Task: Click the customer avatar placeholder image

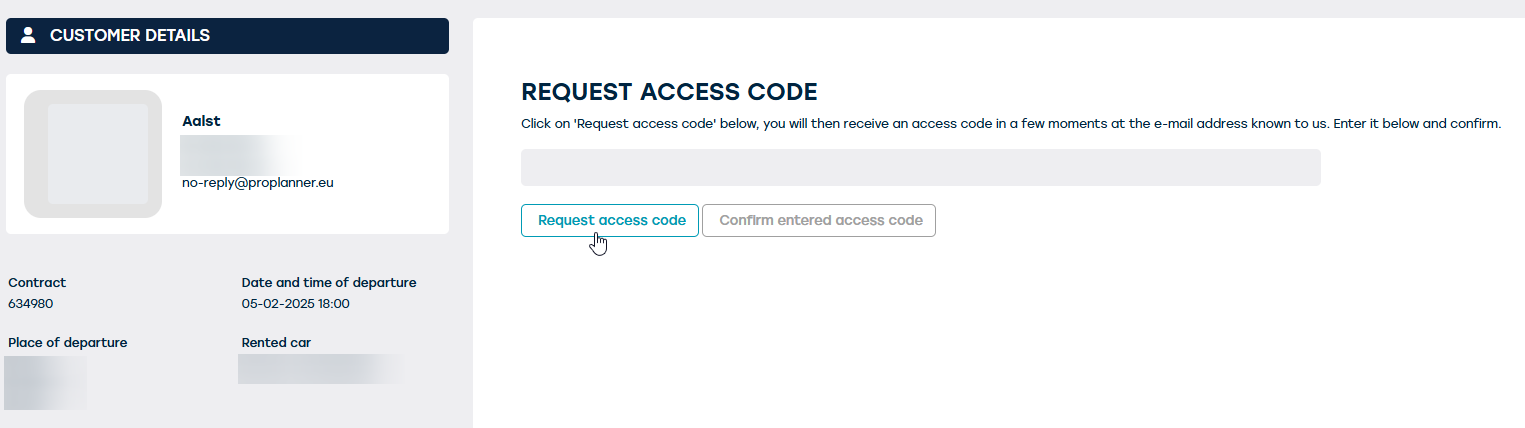Action: (93, 154)
